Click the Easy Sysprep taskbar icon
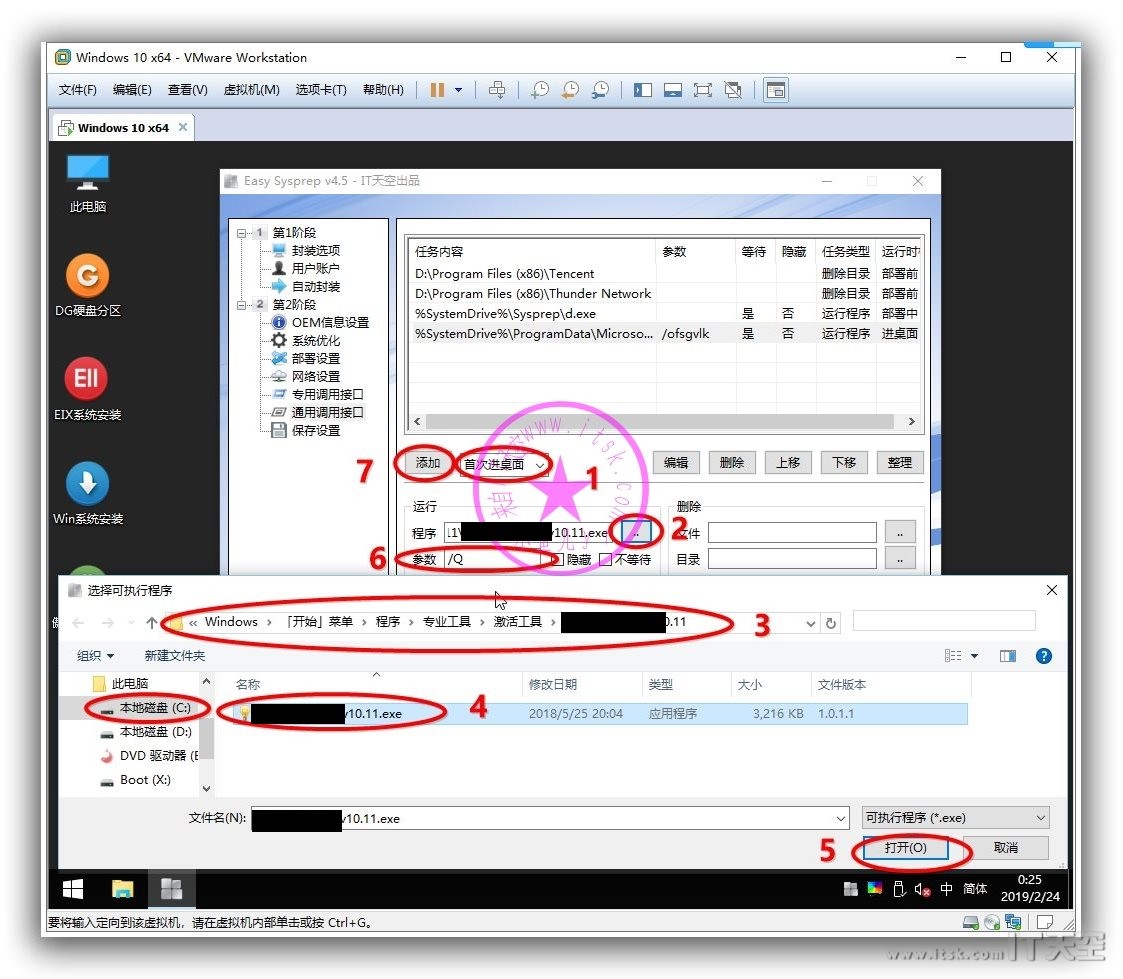Image resolution: width=1123 pixels, height=979 pixels. tap(171, 889)
